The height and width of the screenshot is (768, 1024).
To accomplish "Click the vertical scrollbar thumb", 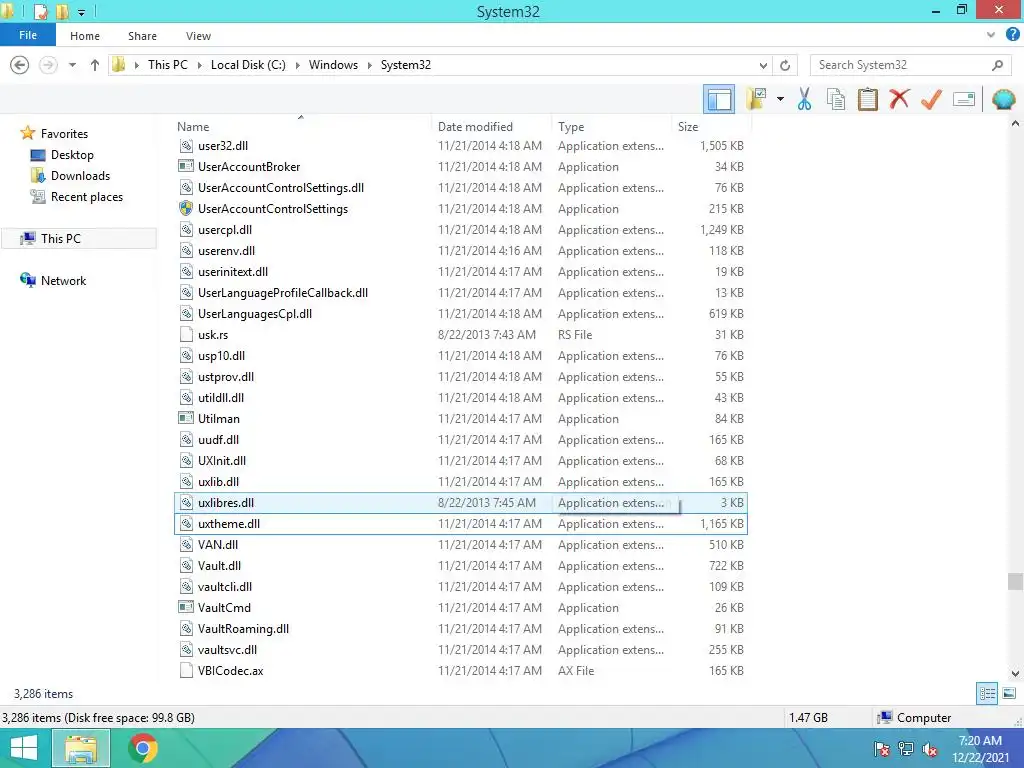I will pyautogui.click(x=1015, y=581).
